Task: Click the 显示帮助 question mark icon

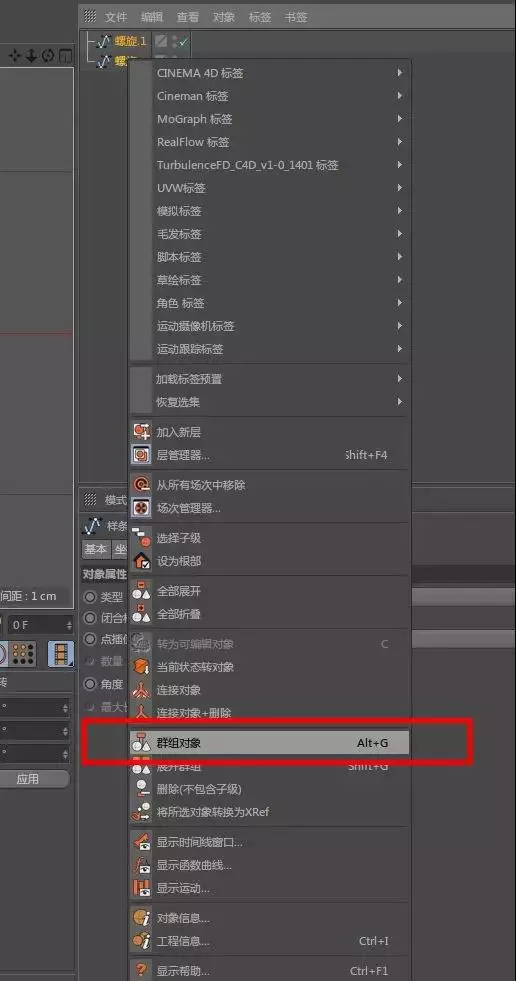Action: (142, 971)
